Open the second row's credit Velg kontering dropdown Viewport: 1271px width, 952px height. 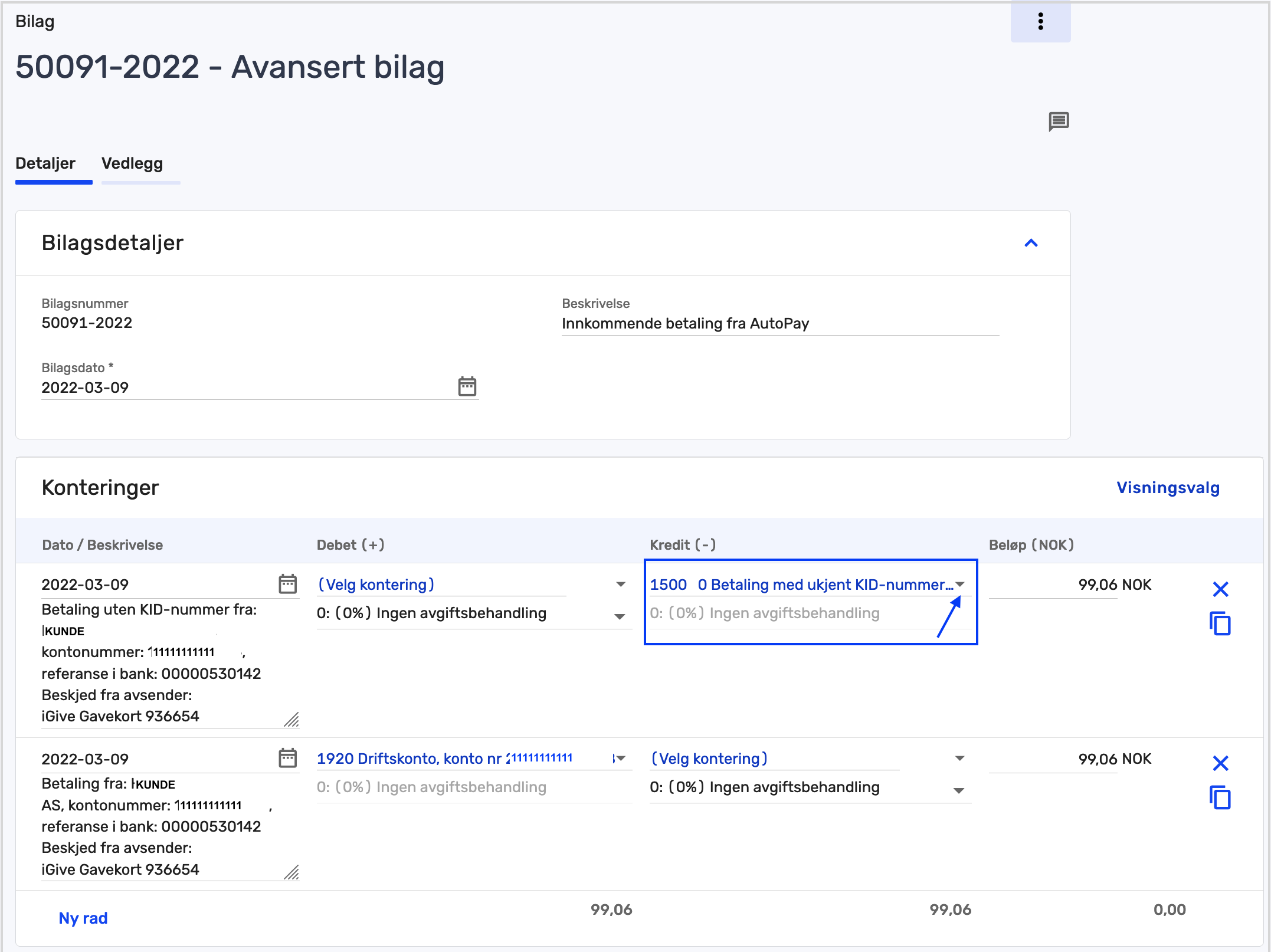click(810, 759)
